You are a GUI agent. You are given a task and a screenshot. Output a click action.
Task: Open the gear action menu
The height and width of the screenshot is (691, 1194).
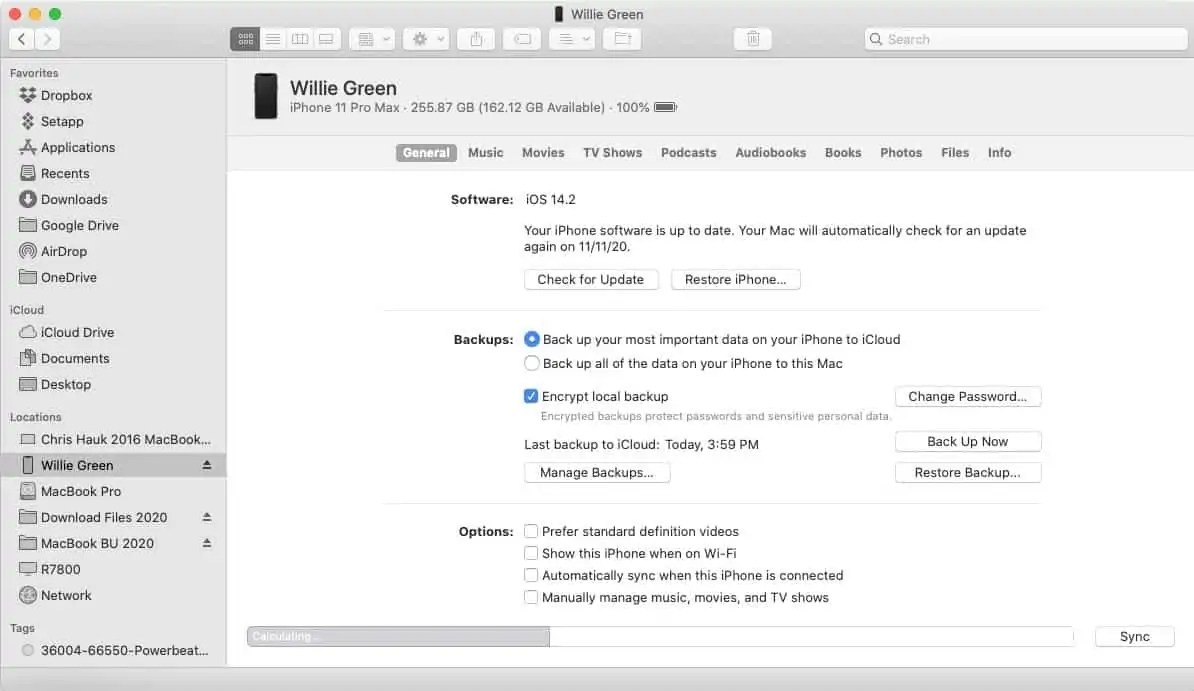(426, 39)
